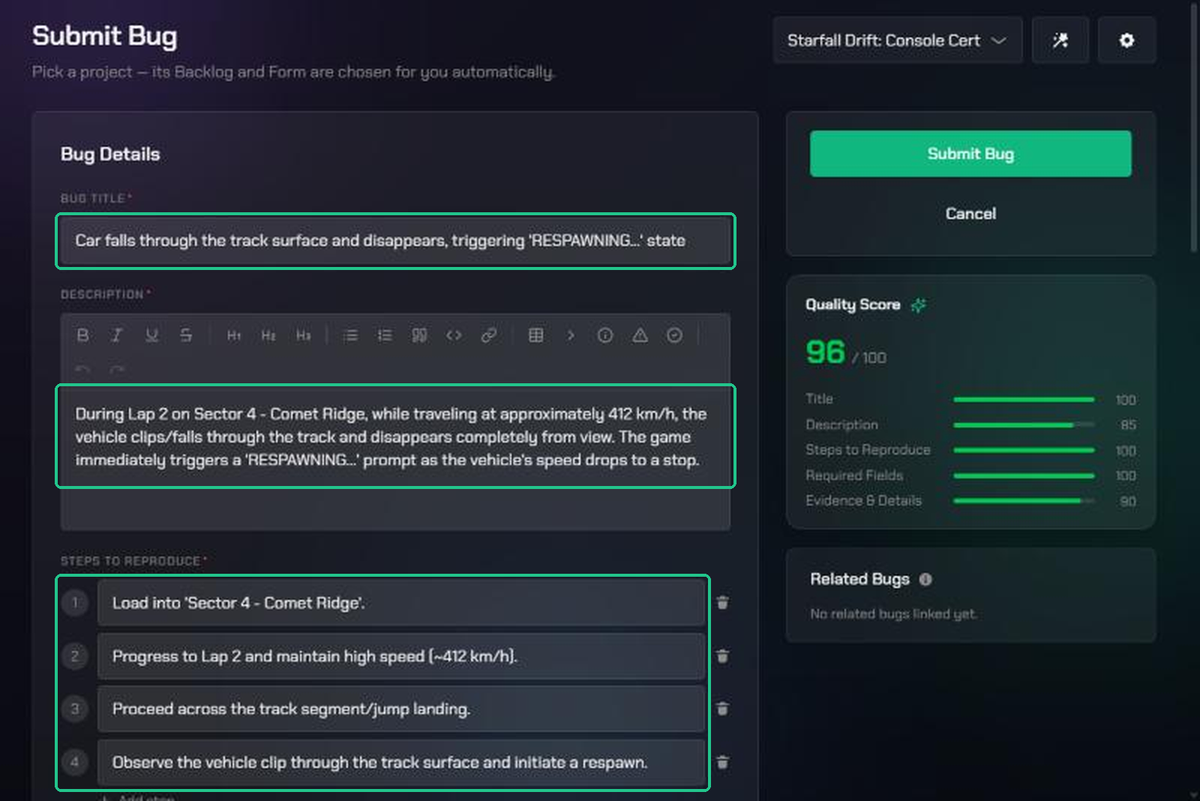1200x801 pixels.
Task: Open the magic wand auto-fill tool
Action: (x=1060, y=41)
